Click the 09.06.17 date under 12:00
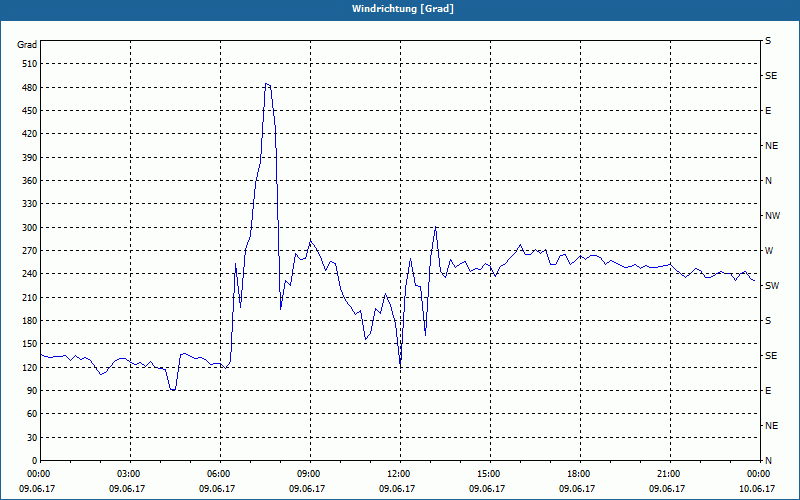The image size is (800, 500). pos(397,488)
